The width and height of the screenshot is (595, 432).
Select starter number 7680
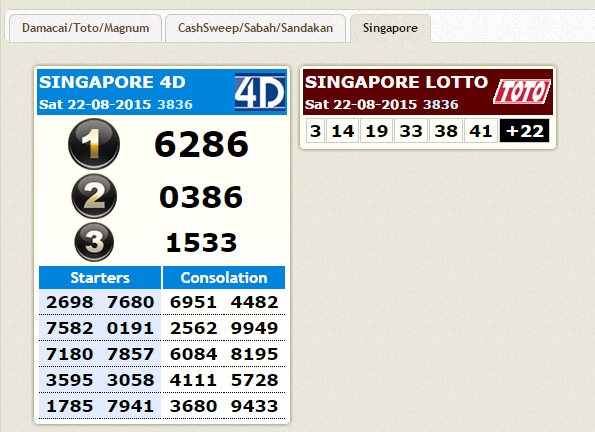point(131,302)
